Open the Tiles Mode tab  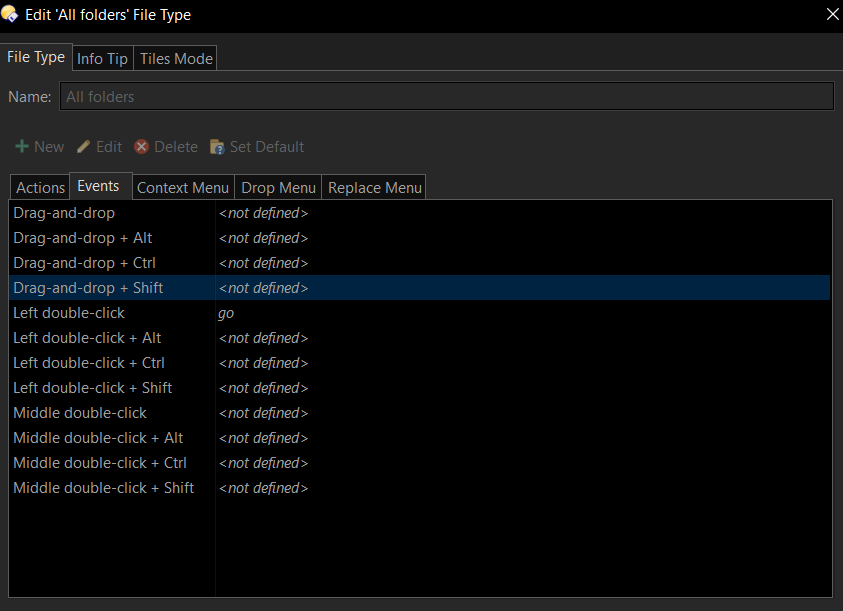(x=176, y=59)
